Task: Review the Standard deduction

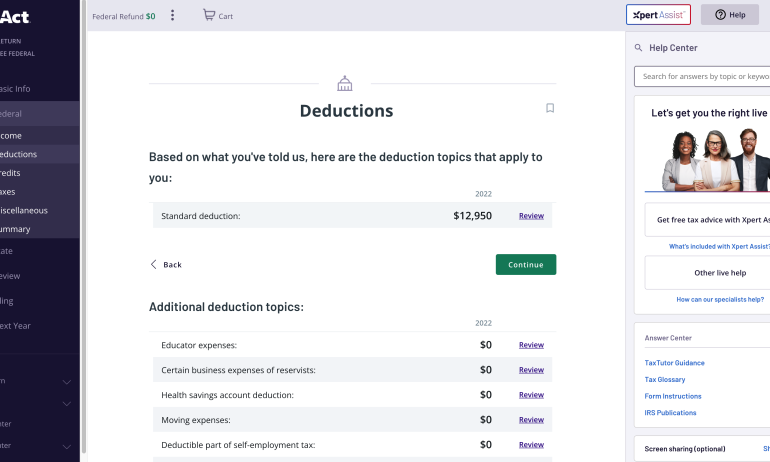Action: coord(531,216)
